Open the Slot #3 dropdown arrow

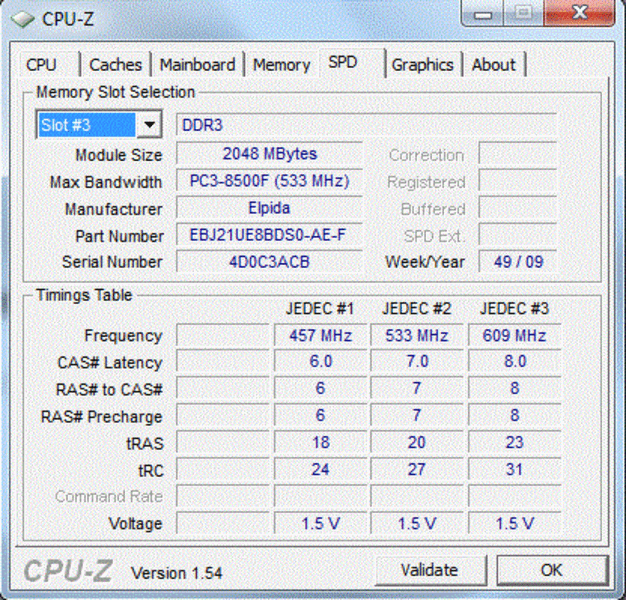[149, 125]
